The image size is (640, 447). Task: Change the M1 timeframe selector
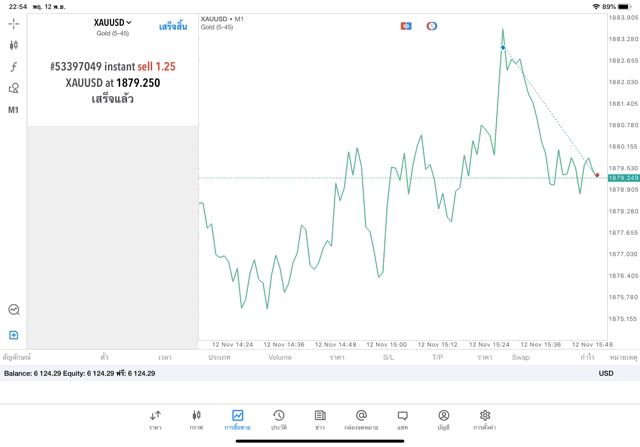(13, 110)
